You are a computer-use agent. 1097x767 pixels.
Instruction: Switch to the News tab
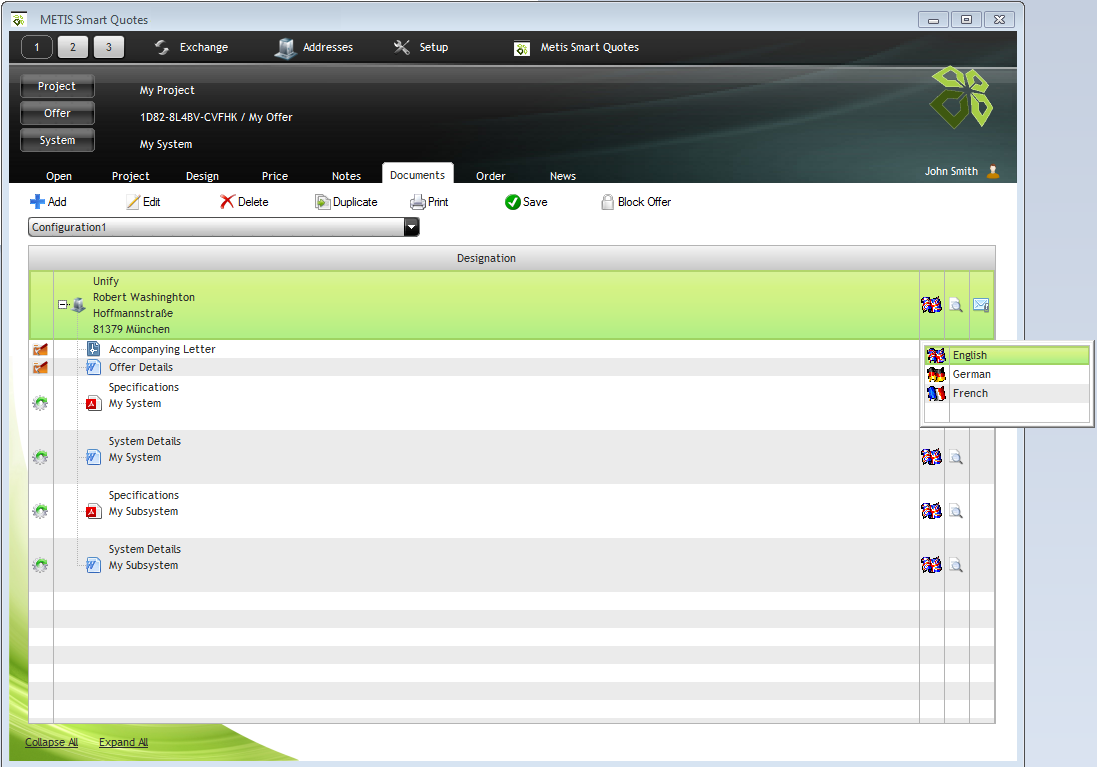562,176
